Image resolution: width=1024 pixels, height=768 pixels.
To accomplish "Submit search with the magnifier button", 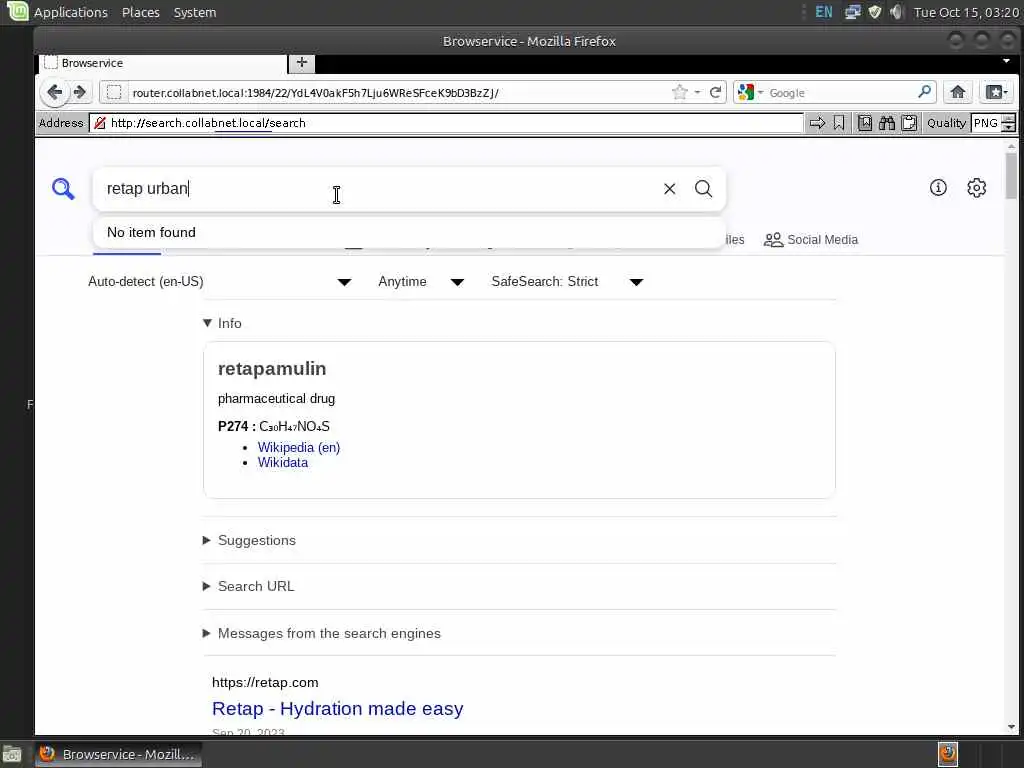I will (703, 189).
